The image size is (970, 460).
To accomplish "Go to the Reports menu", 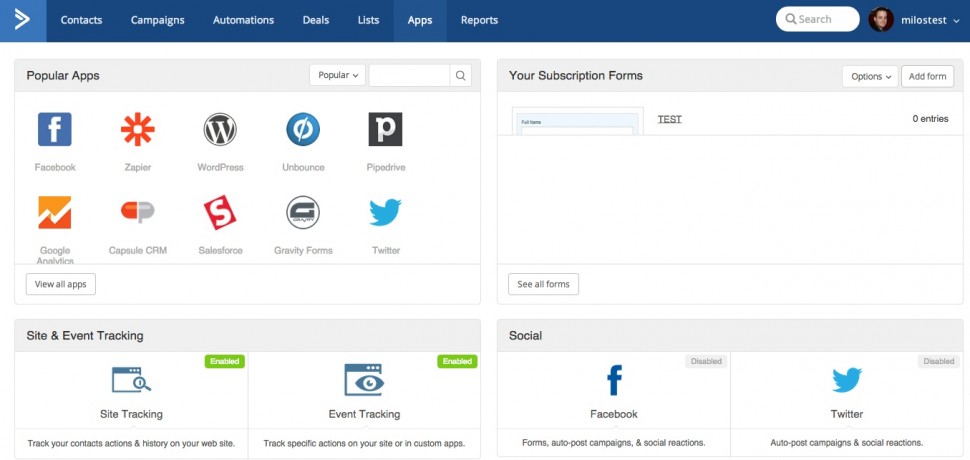I will (479, 20).
